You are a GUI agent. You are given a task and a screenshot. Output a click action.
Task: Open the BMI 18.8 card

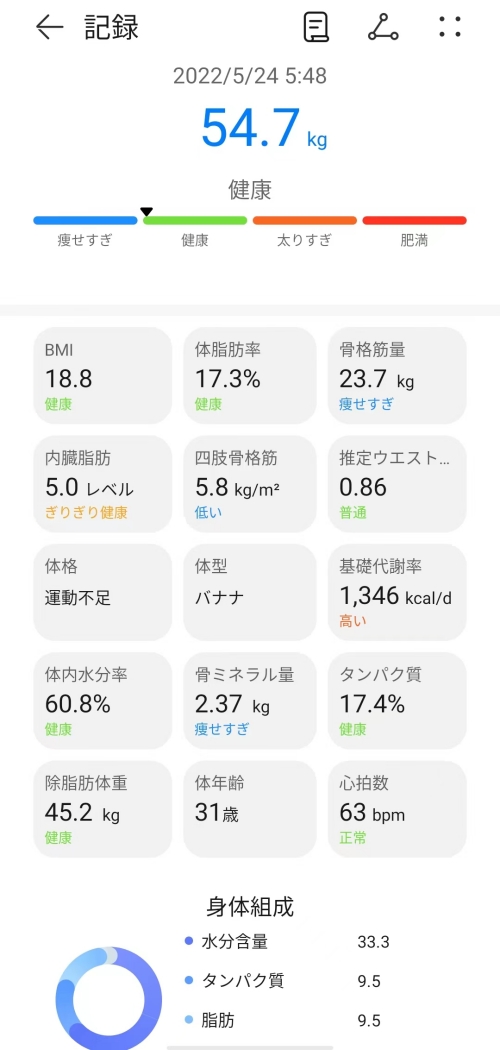pyautogui.click(x=102, y=376)
